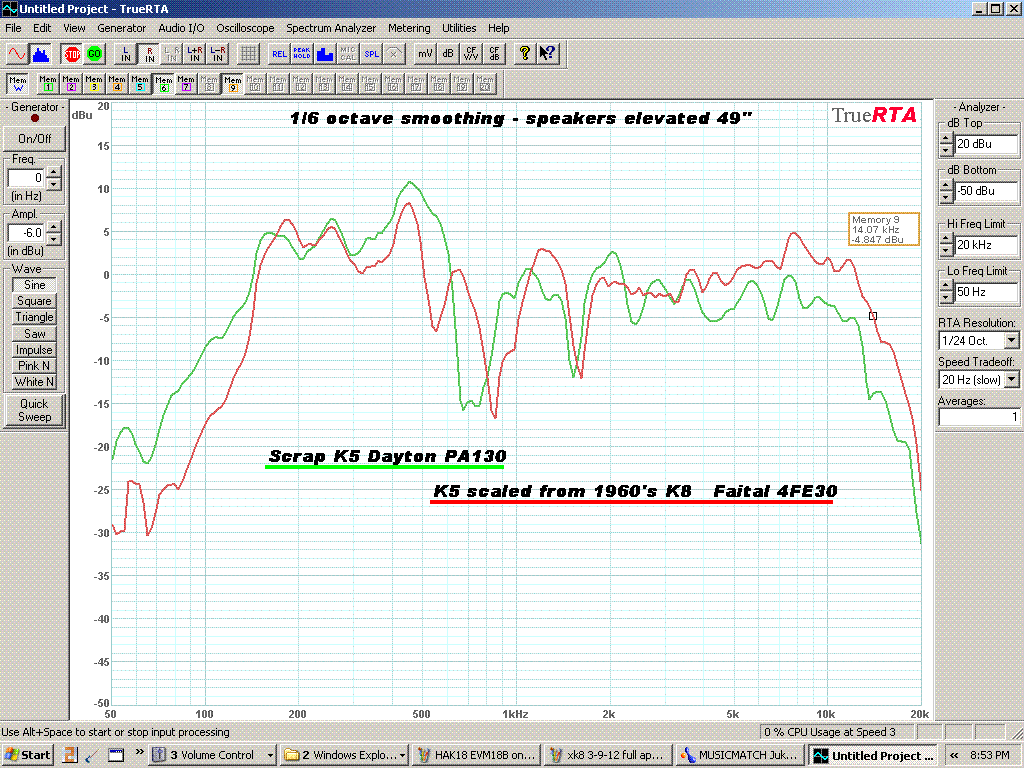Screen dimensions: 1024x768
Task: Toggle Mem 7 memory trace
Action: pyautogui.click(x=186, y=84)
